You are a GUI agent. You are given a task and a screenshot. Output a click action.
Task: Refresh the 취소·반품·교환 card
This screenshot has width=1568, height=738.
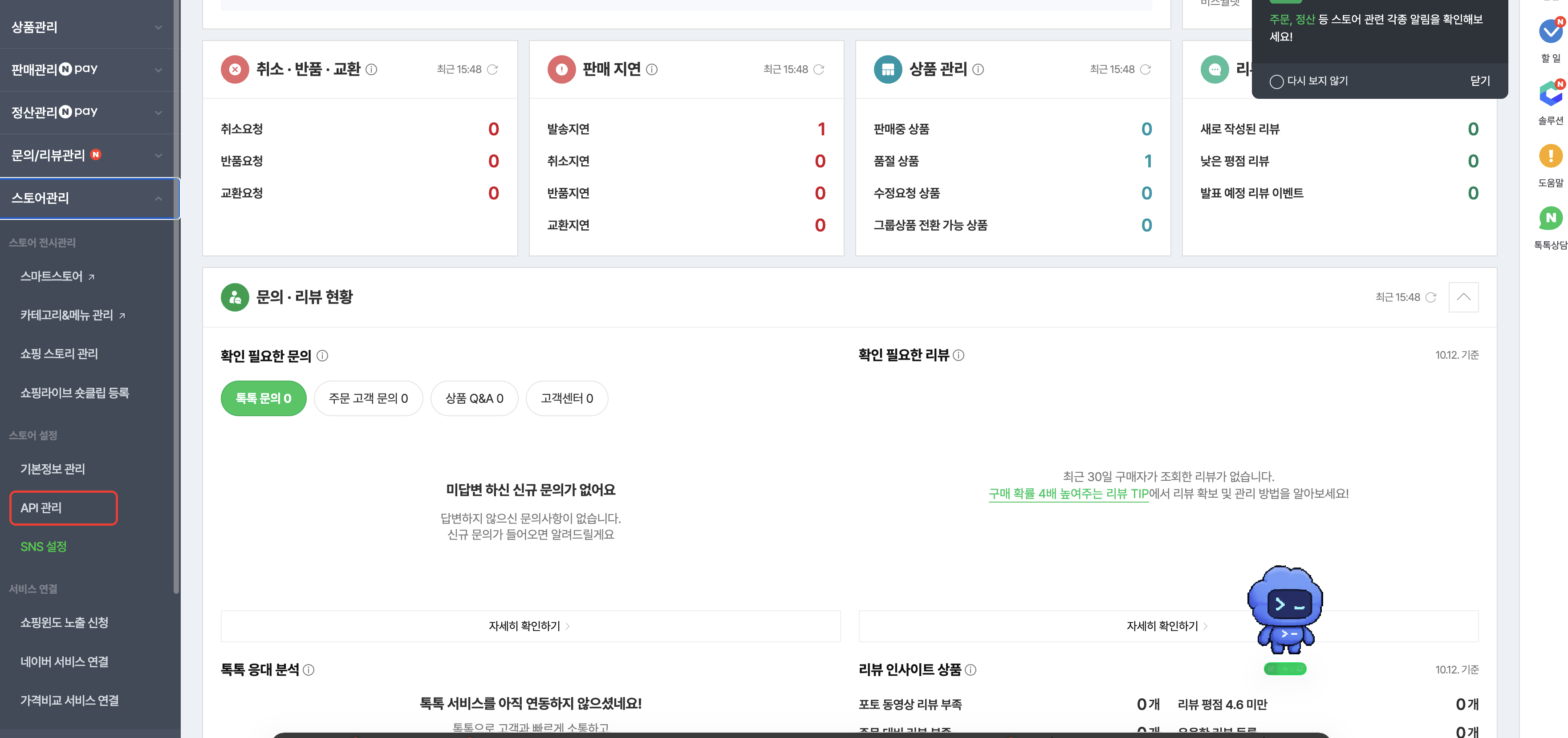point(492,69)
